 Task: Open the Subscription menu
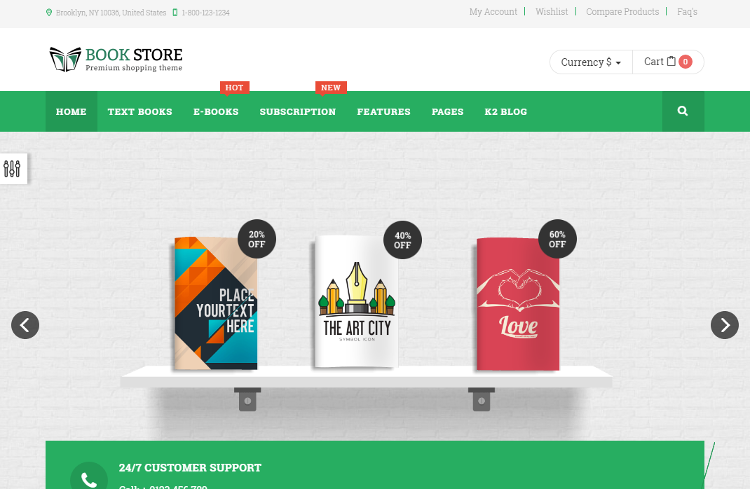click(298, 111)
